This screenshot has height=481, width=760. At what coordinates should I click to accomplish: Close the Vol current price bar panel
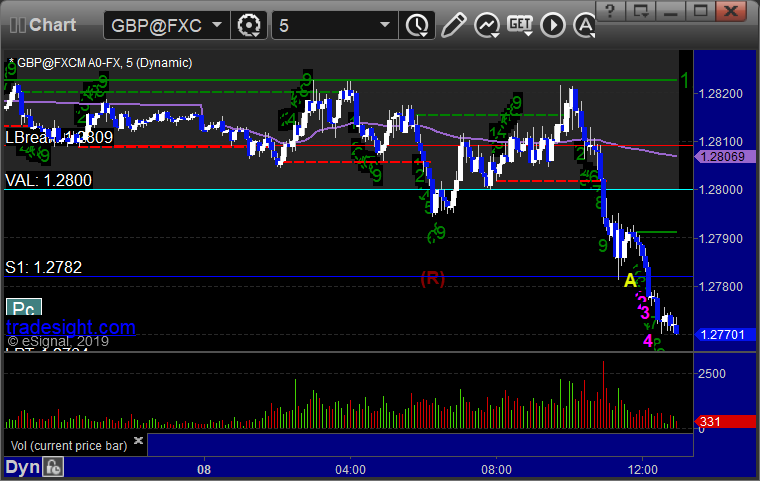(138, 440)
